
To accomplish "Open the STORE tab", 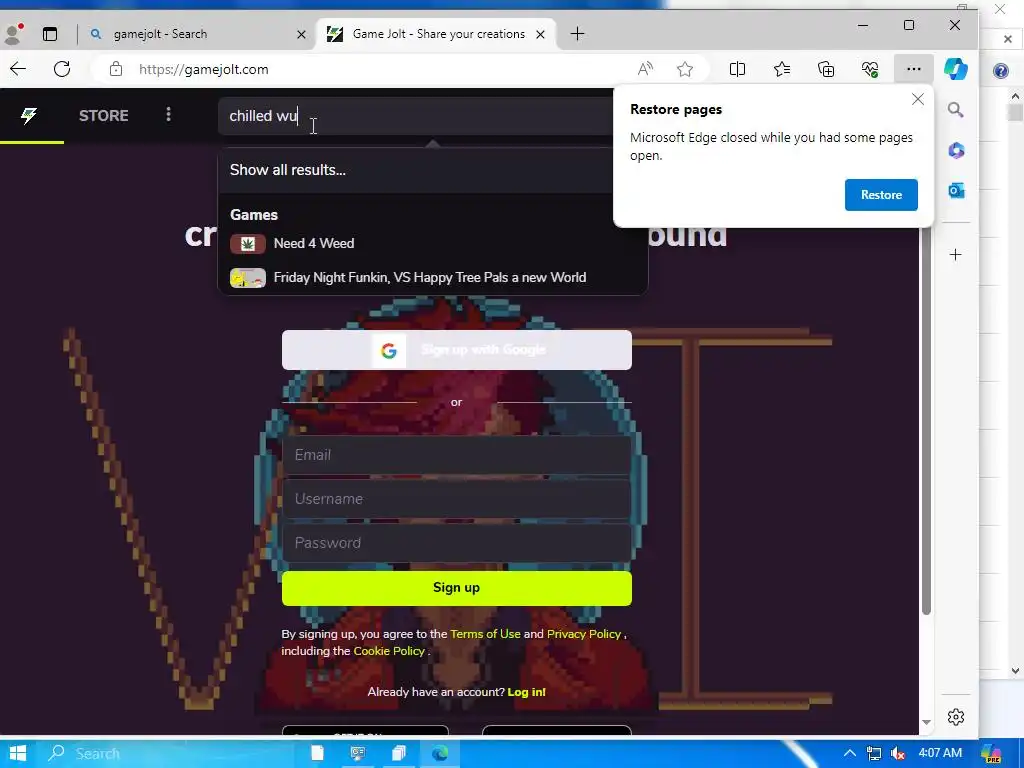I will point(103,116).
